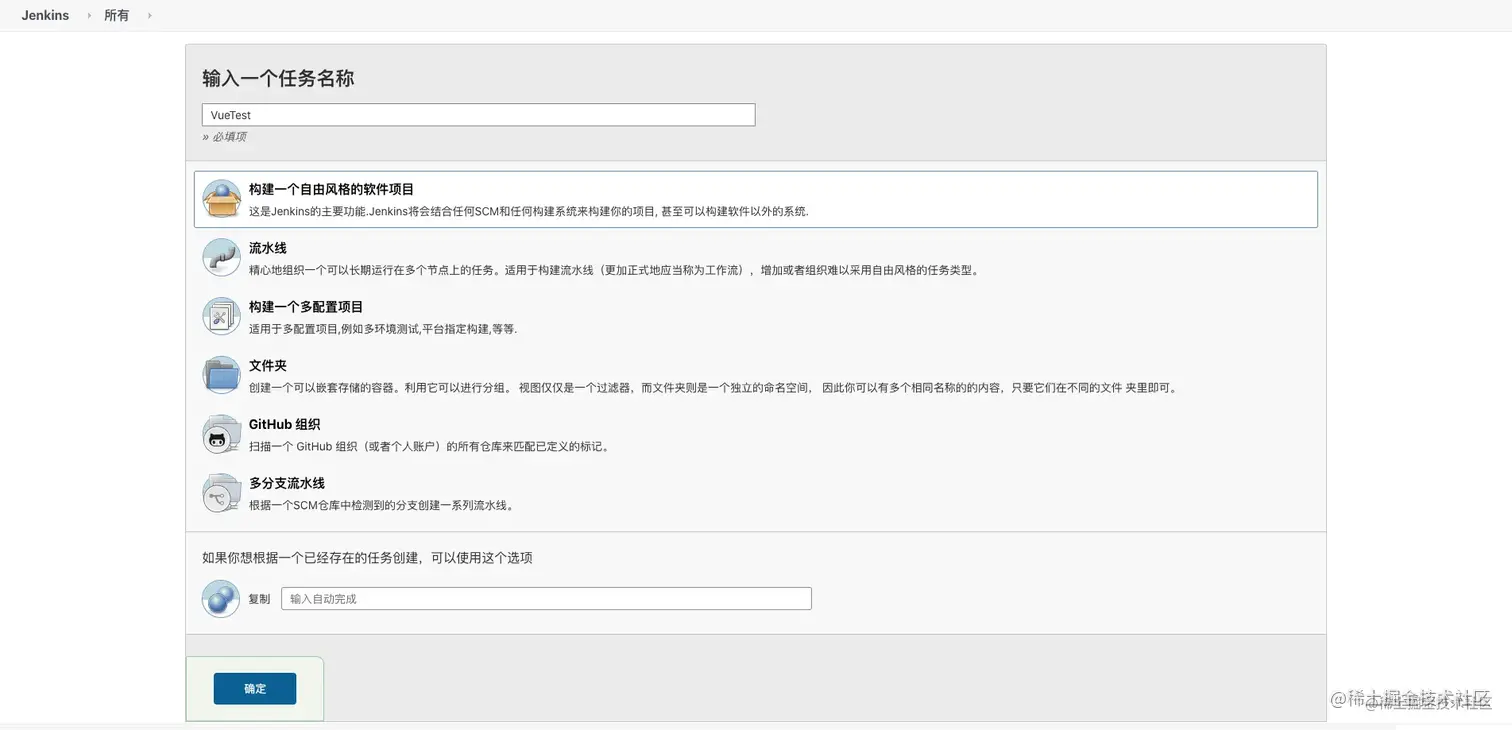Expand the arrow after Jenkins breadcrumb
The image size is (1512, 730).
[88, 15]
